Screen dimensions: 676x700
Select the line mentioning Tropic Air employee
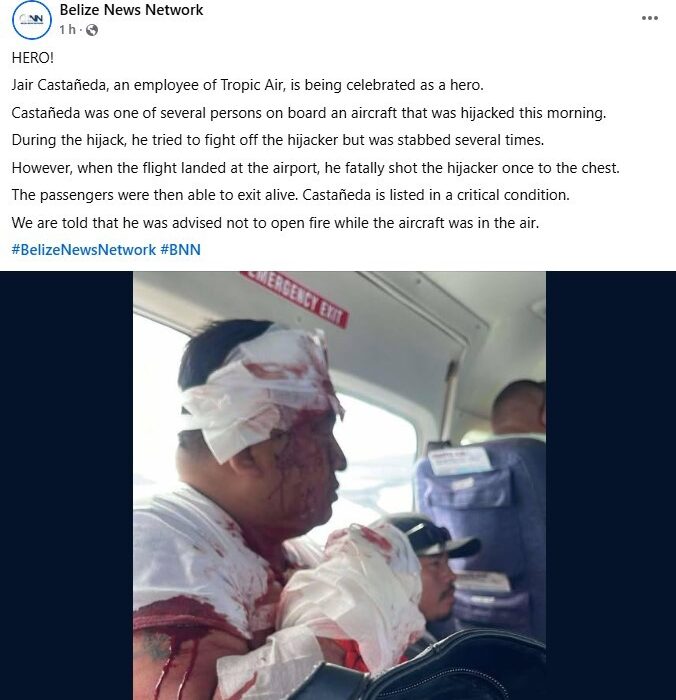(x=247, y=85)
